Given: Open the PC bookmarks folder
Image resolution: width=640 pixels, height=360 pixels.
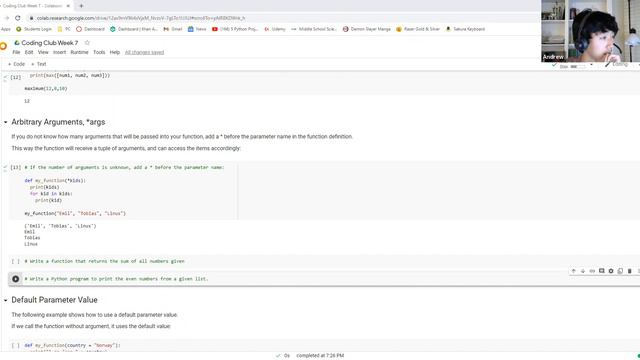Looking at the screenshot, I should [64, 29].
